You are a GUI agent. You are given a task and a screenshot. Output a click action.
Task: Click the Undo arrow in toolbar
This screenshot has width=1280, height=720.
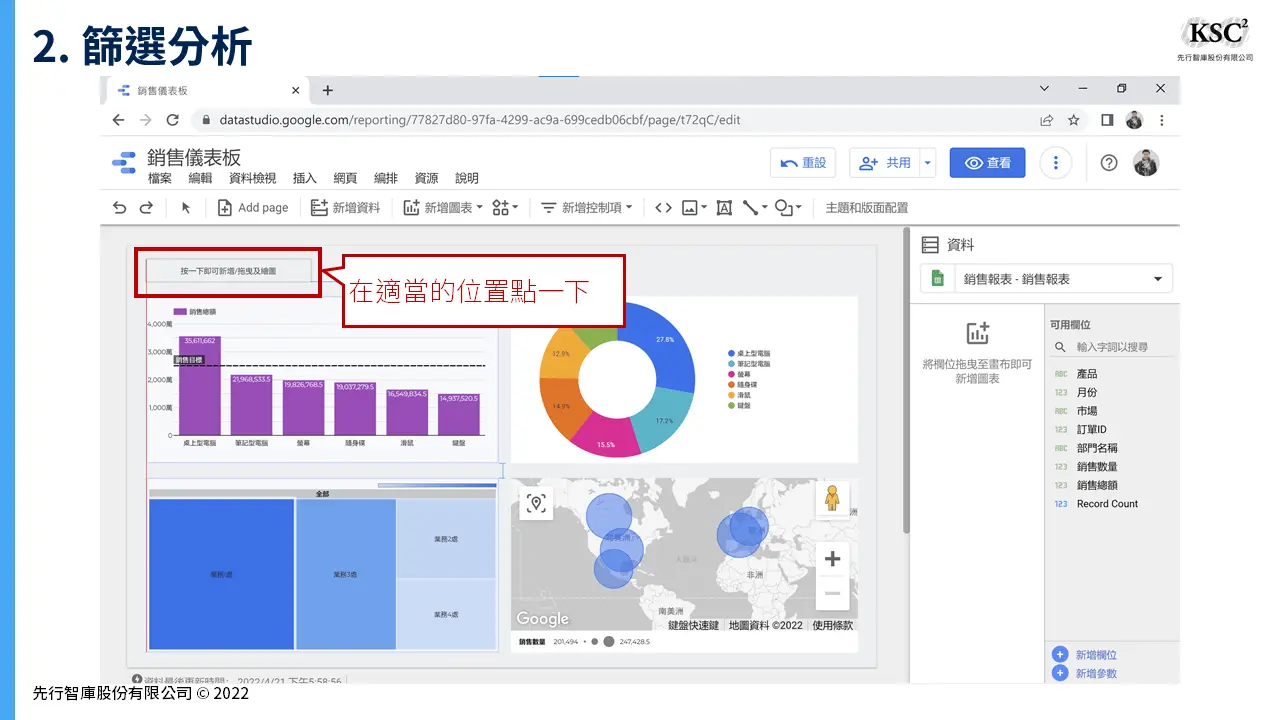[x=120, y=208]
